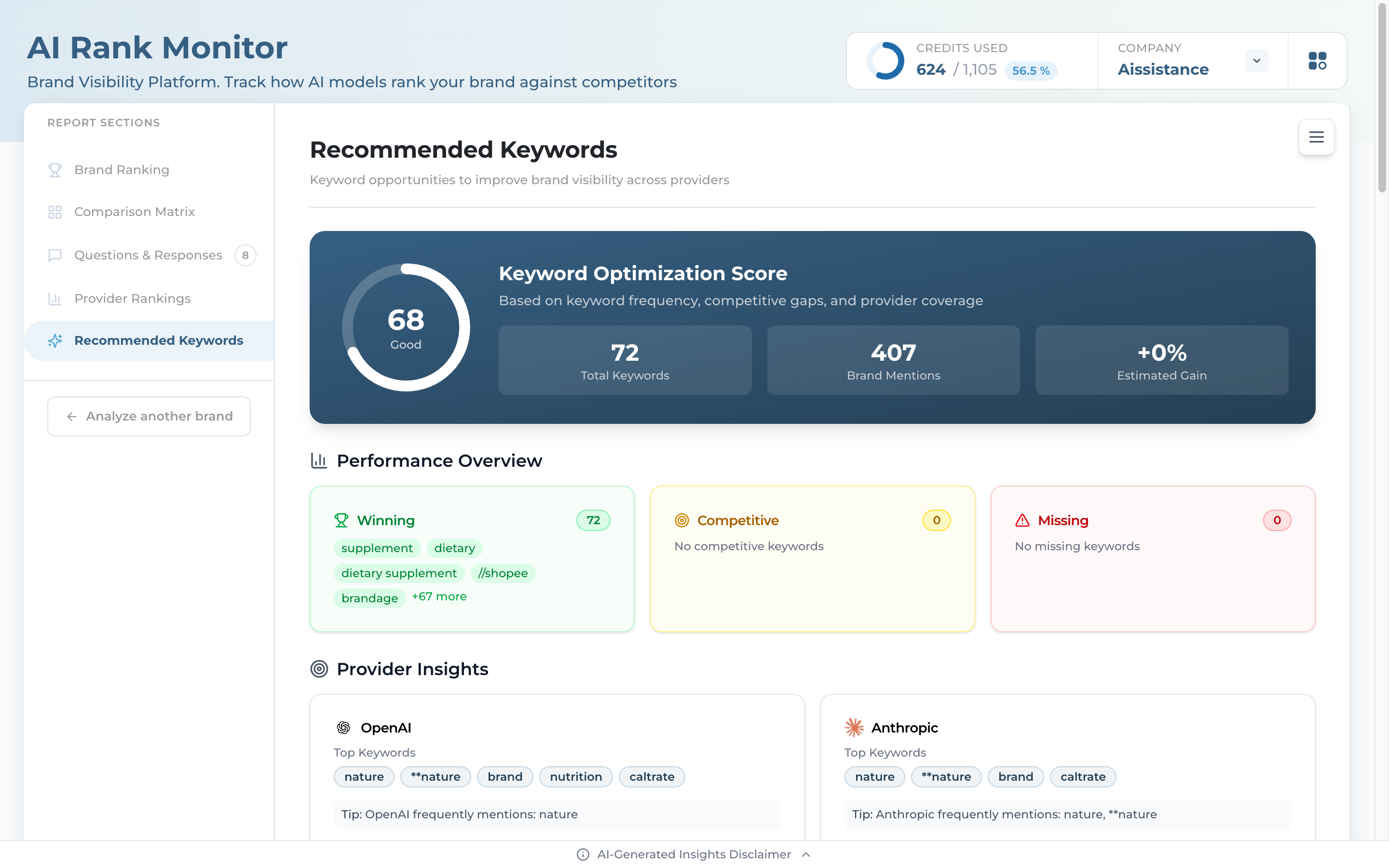1389x868 pixels.
Task: Click the AI-Generated Insights Disclaimer link
Action: click(694, 854)
